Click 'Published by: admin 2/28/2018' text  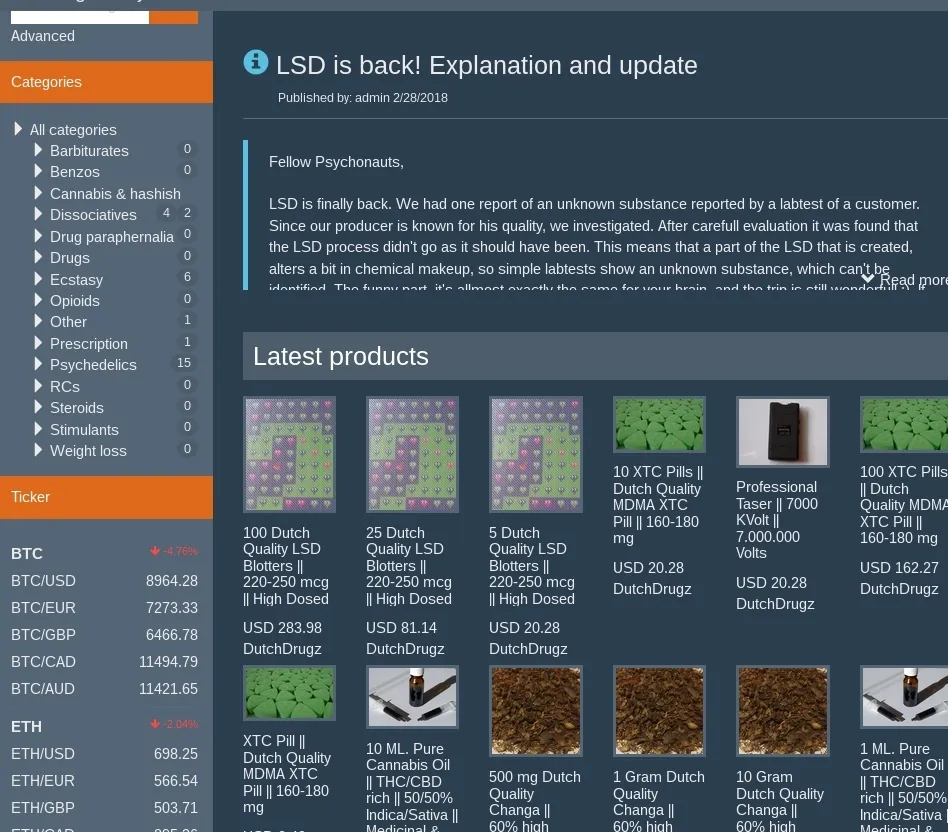pyautogui.click(x=363, y=97)
